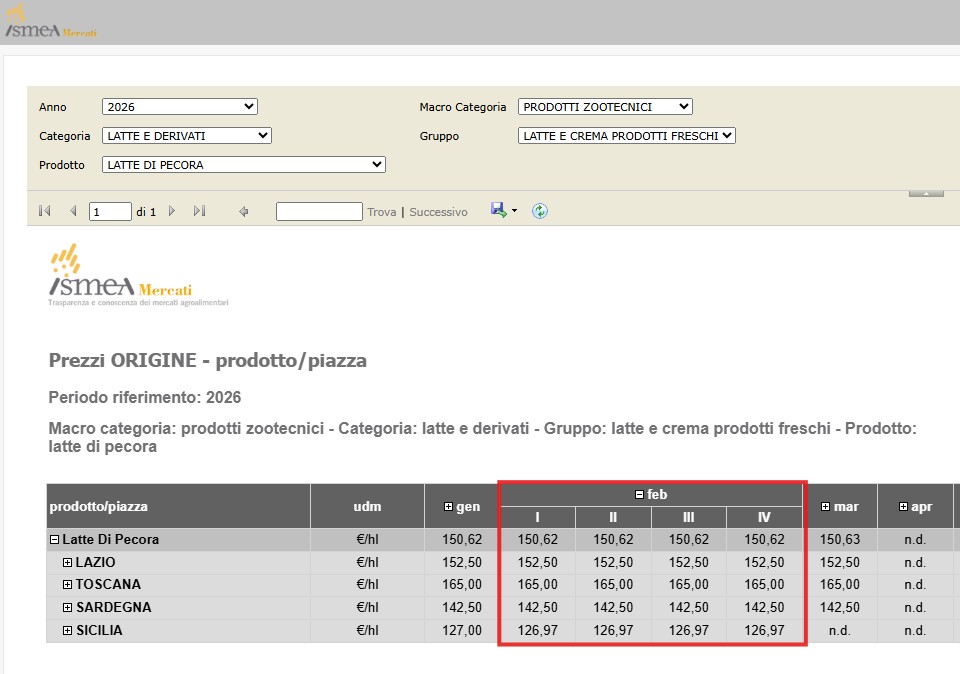Go to first page of report
The width and height of the screenshot is (960, 674).
coord(44,211)
